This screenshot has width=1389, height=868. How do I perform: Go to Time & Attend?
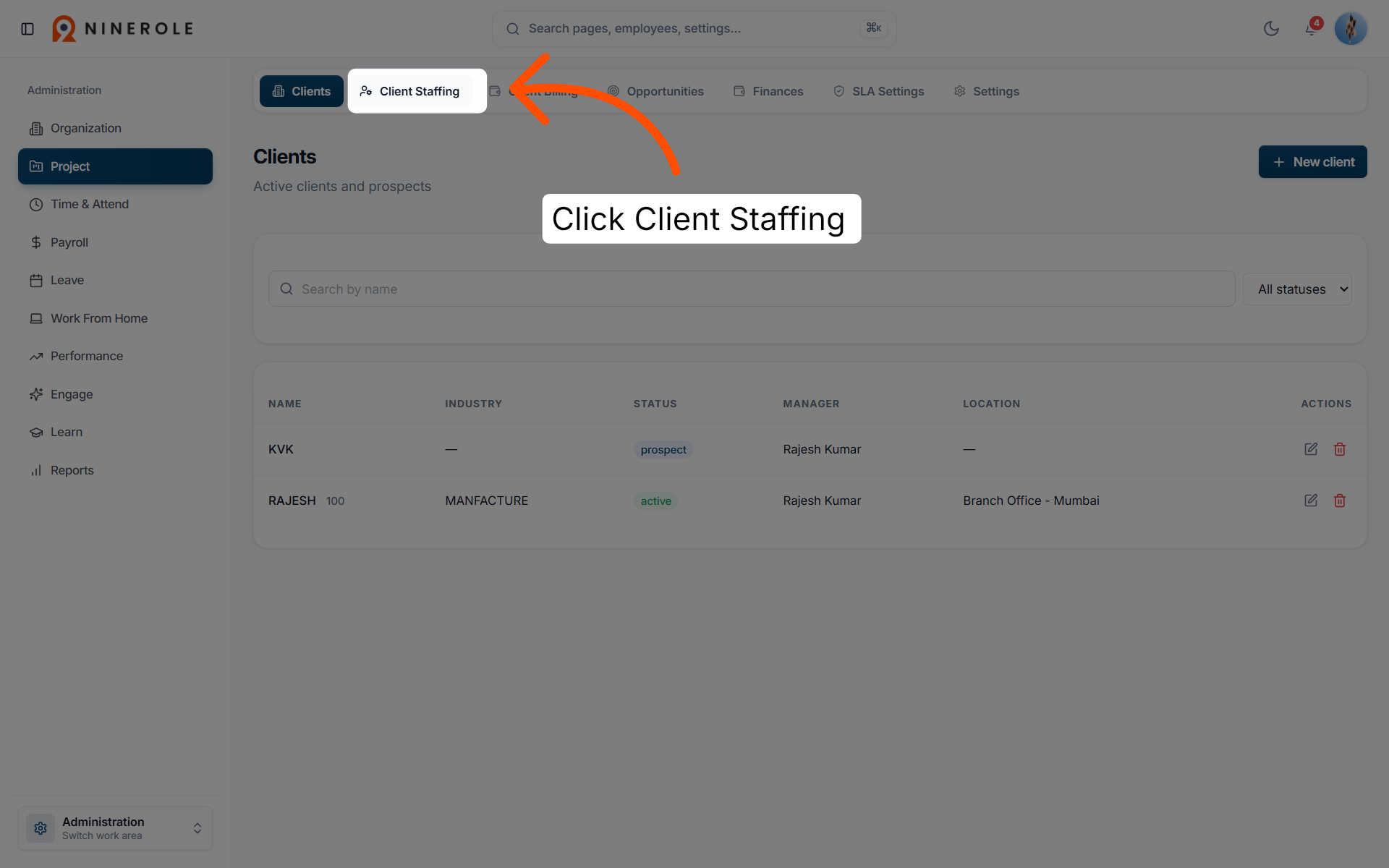click(x=115, y=204)
